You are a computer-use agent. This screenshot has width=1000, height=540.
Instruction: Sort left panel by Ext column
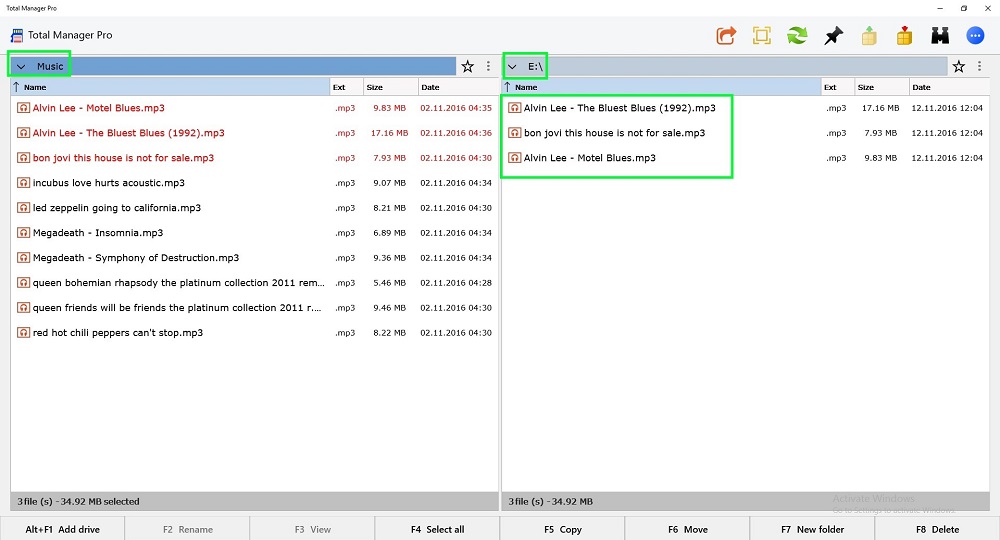coord(346,87)
